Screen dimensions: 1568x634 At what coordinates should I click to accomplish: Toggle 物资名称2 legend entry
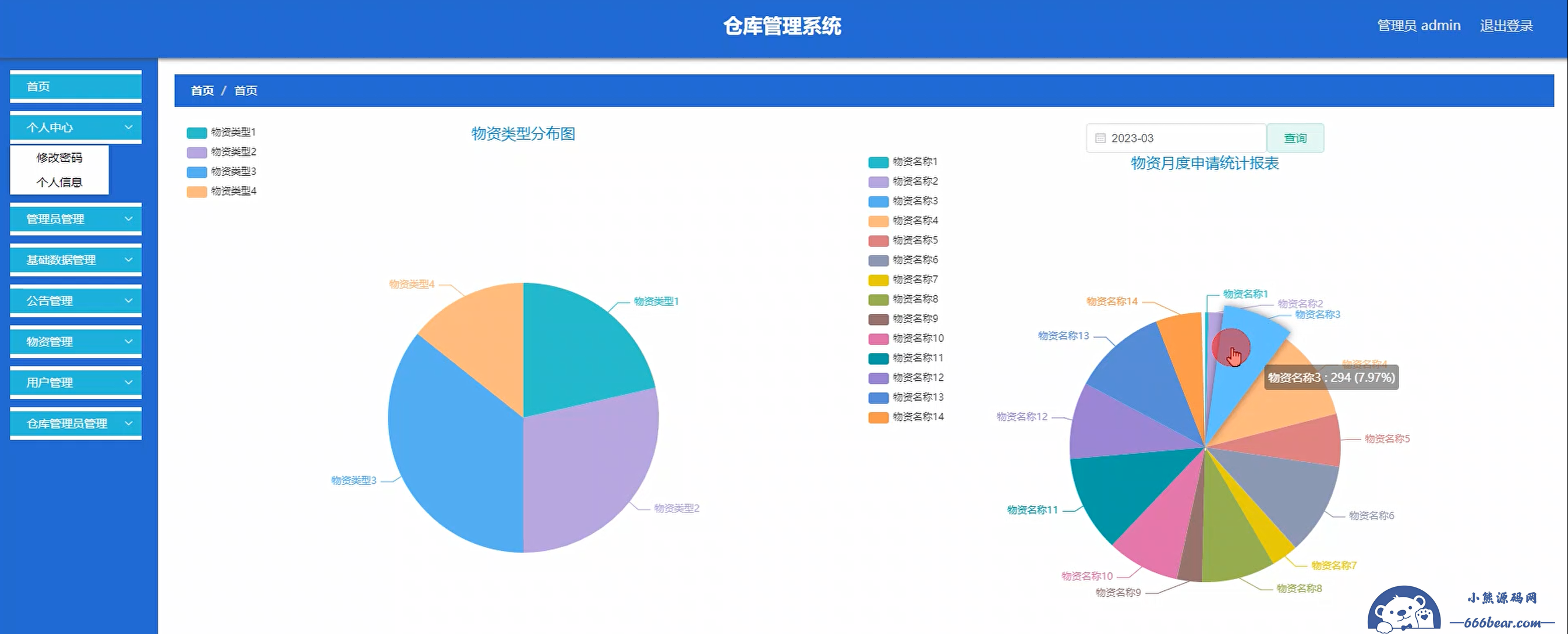click(902, 181)
